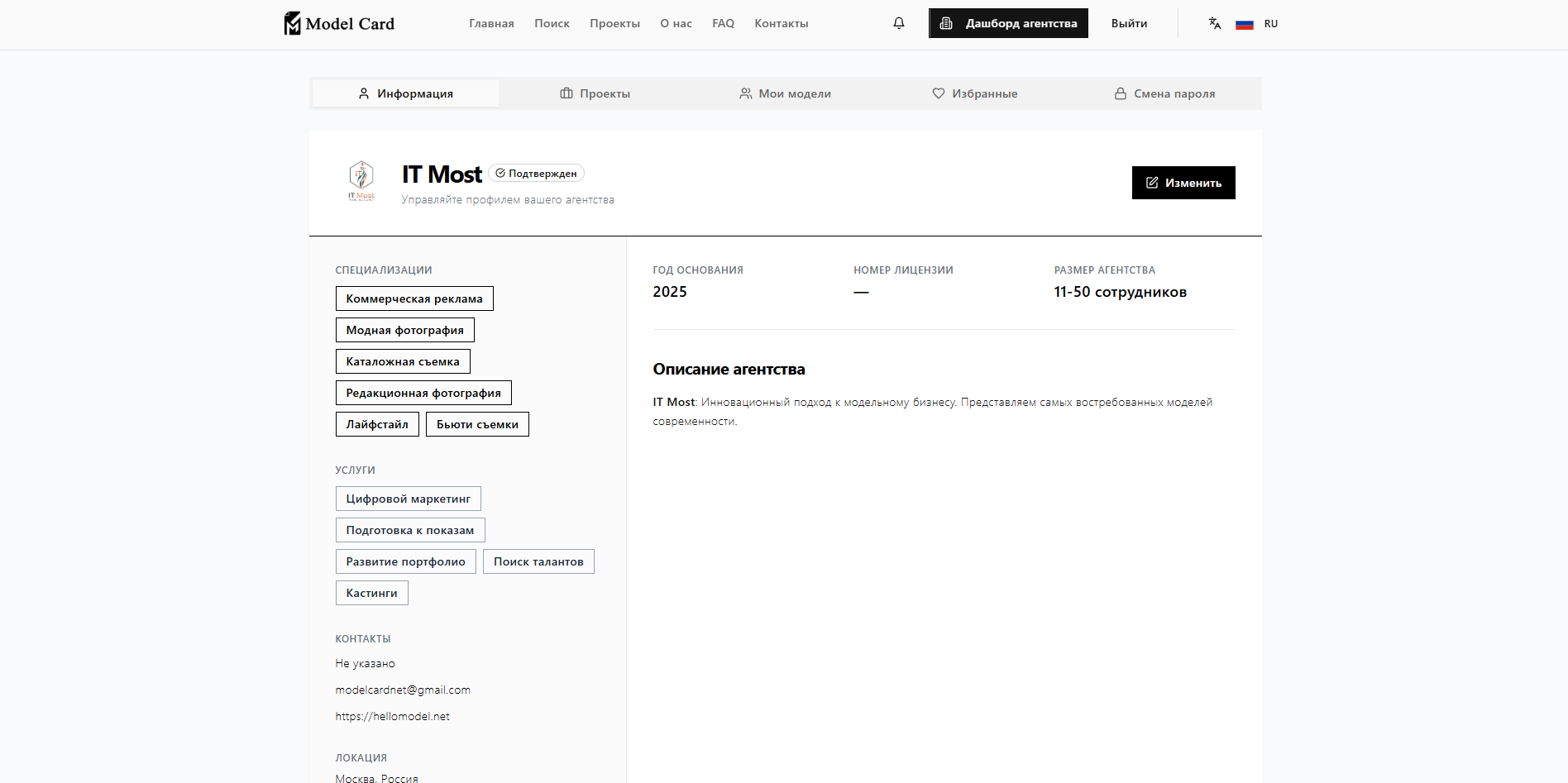Click the Model Card logo
Image resolution: width=1568 pixels, height=783 pixels.
tap(339, 23)
